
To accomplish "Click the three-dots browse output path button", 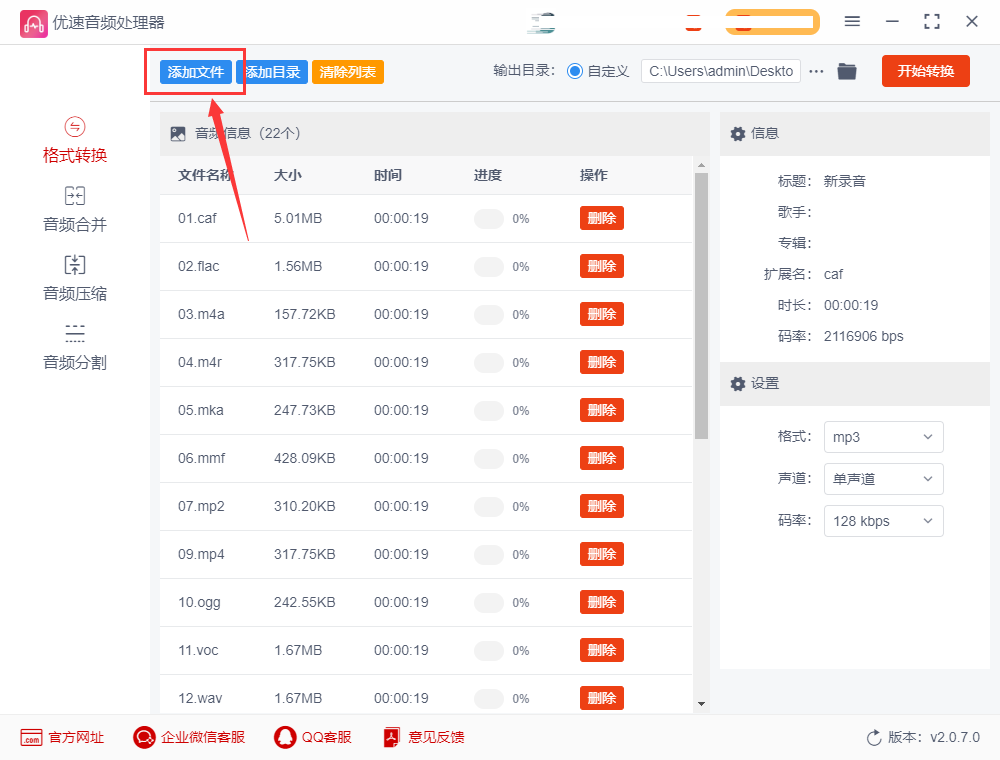I will pyautogui.click(x=816, y=71).
